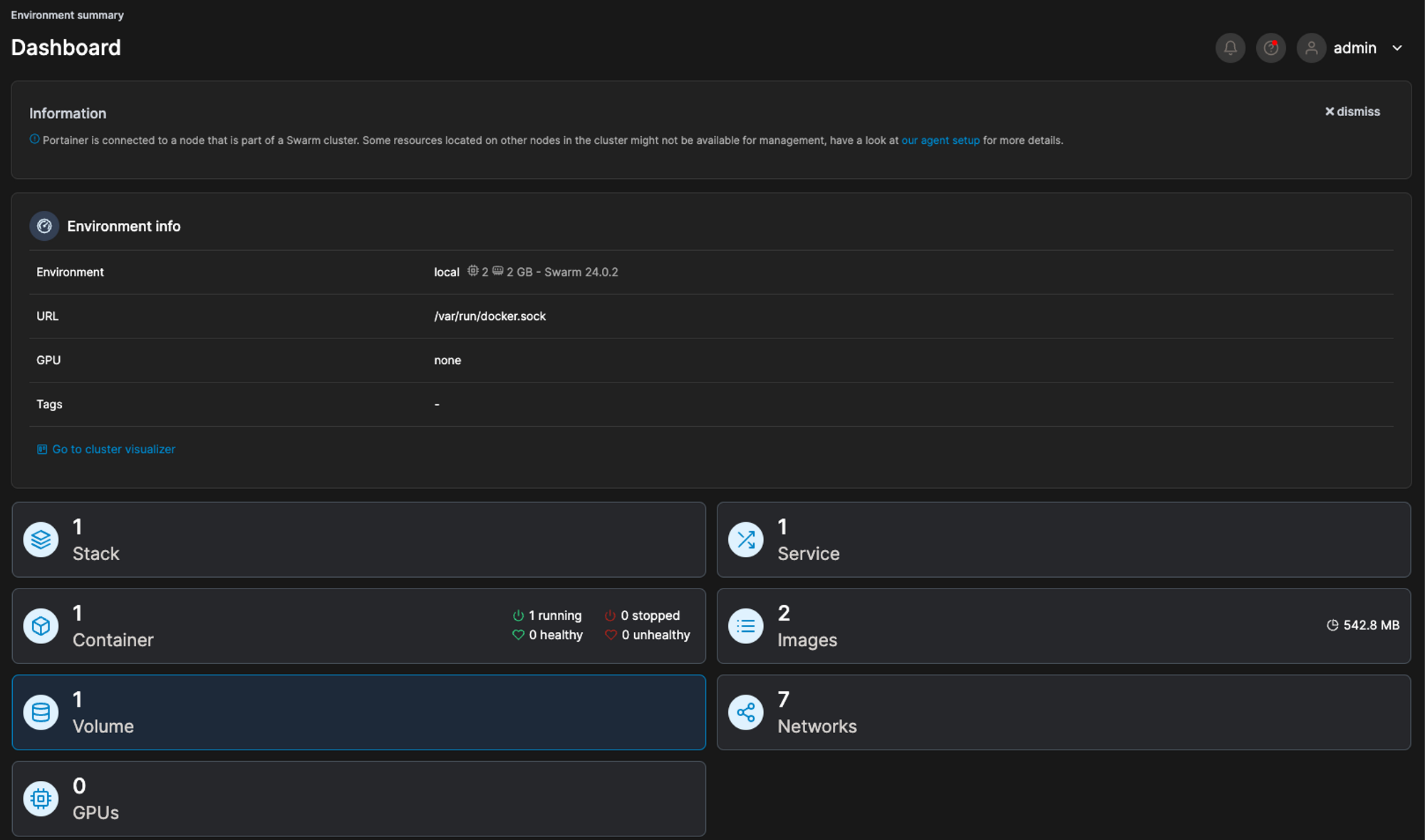Click the Environment info gauge icon
Viewport: 1425px width, 840px height.
[44, 226]
